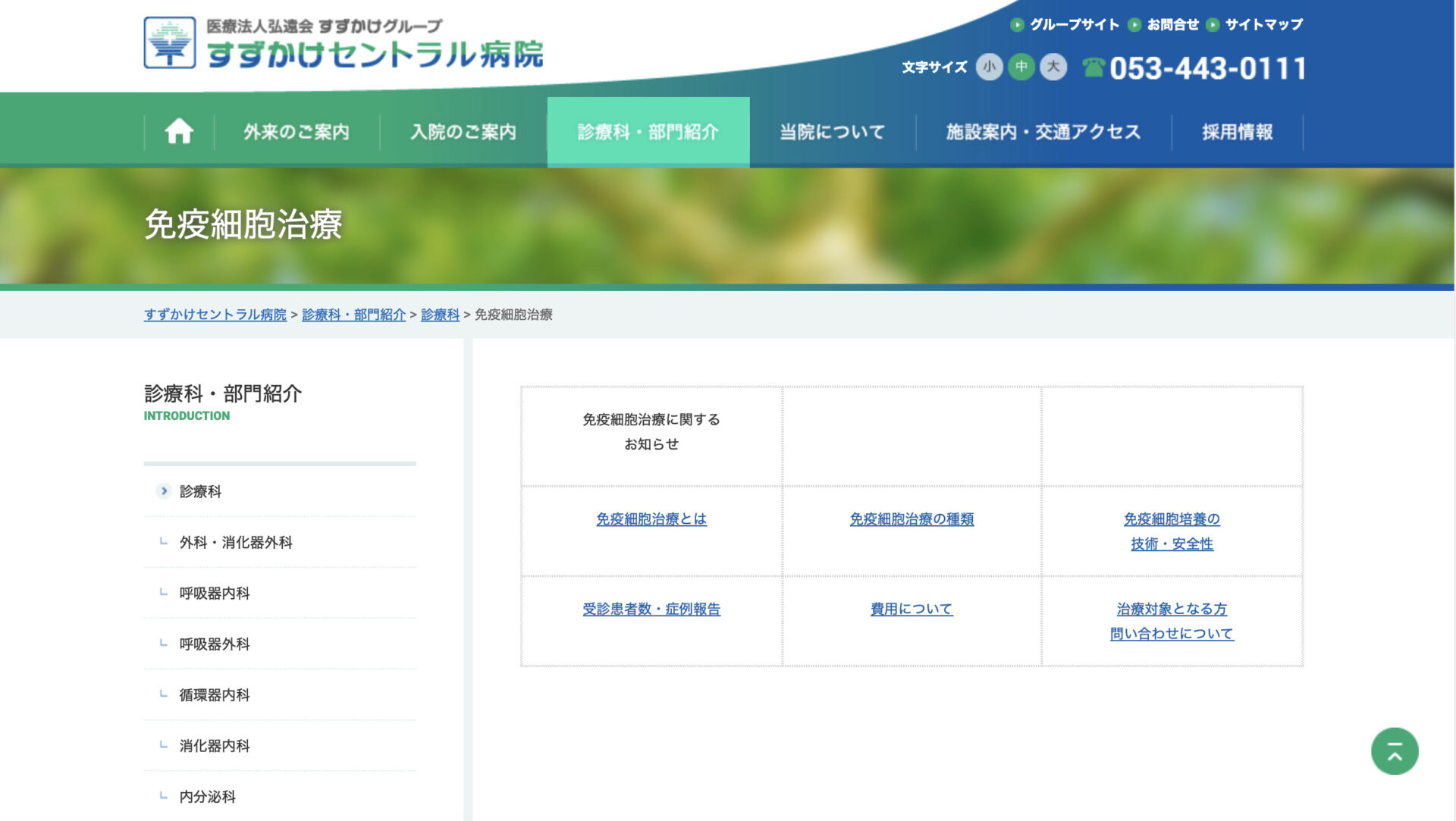The width and height of the screenshot is (1456, 821).
Task: Click chevron icon next to 診療科 in sidebar
Action: (x=163, y=491)
